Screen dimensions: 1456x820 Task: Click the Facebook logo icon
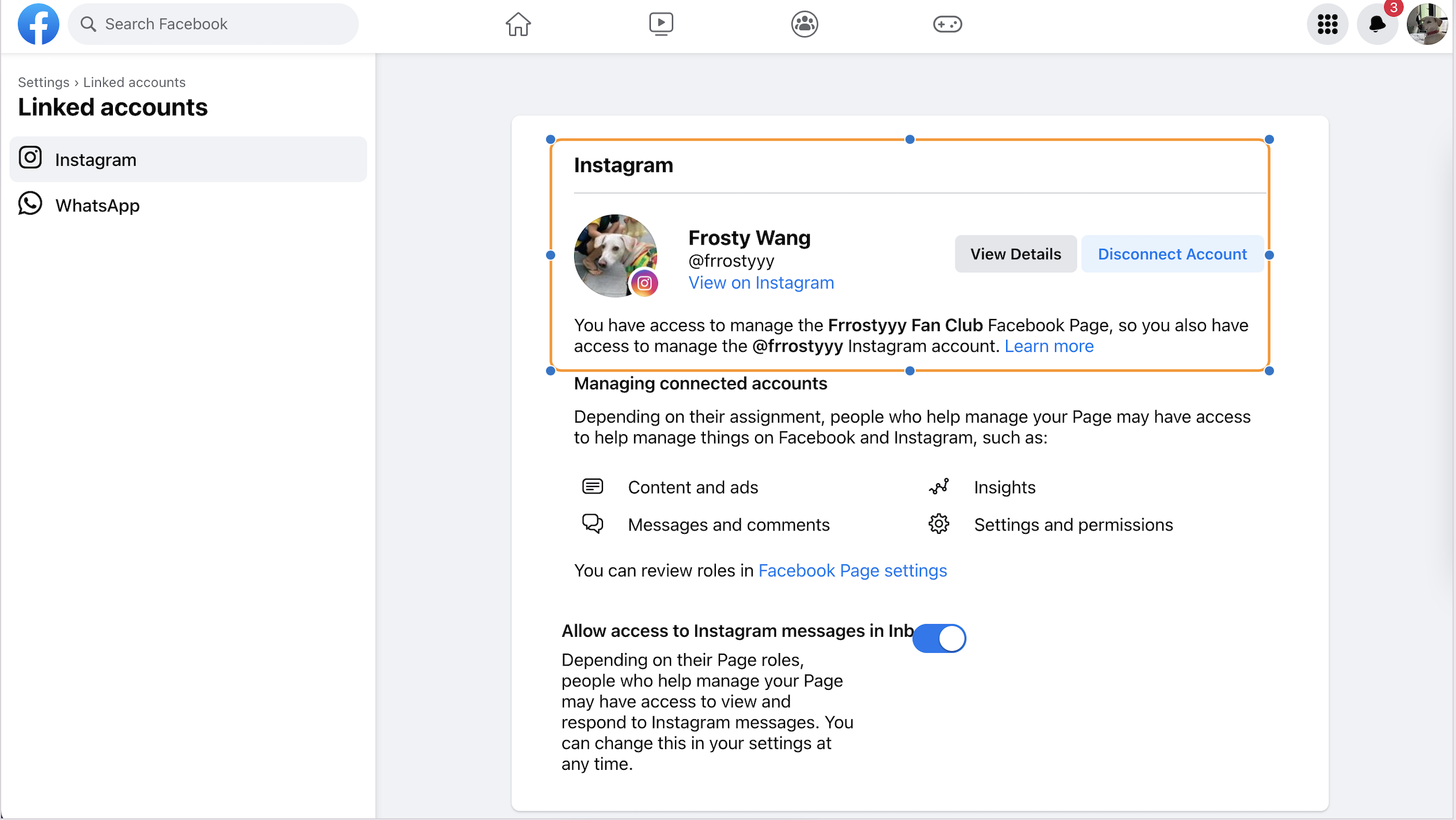[38, 24]
